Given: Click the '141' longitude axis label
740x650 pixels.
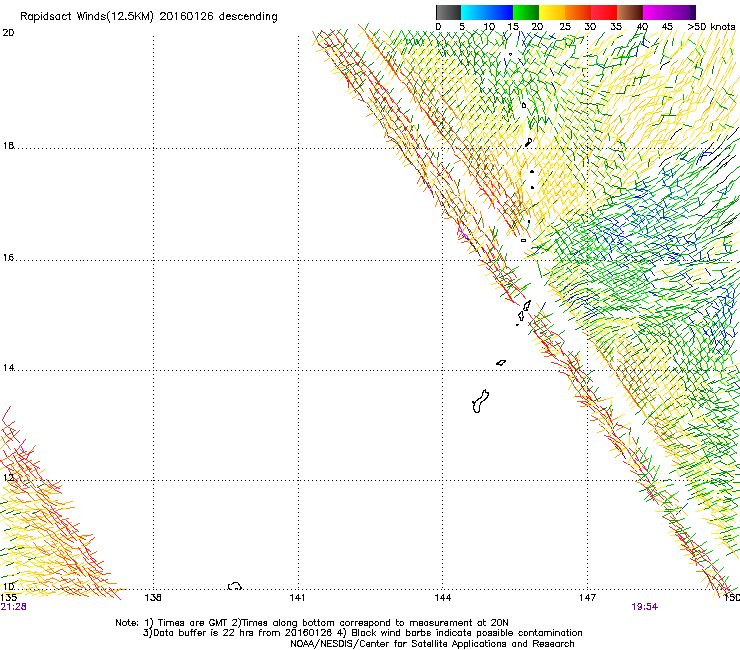Looking at the screenshot, I should coord(297,598).
